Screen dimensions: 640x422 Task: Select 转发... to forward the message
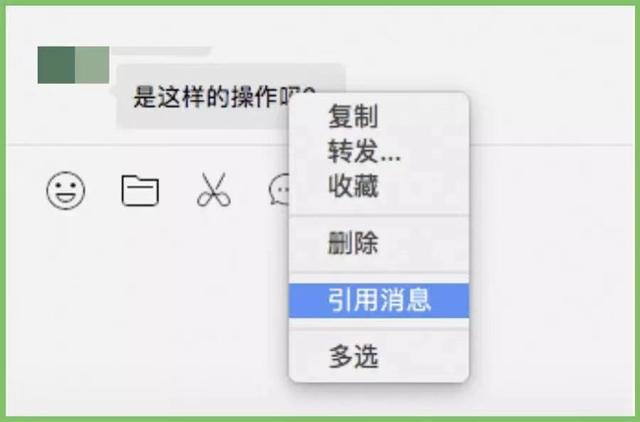pyautogui.click(x=364, y=151)
